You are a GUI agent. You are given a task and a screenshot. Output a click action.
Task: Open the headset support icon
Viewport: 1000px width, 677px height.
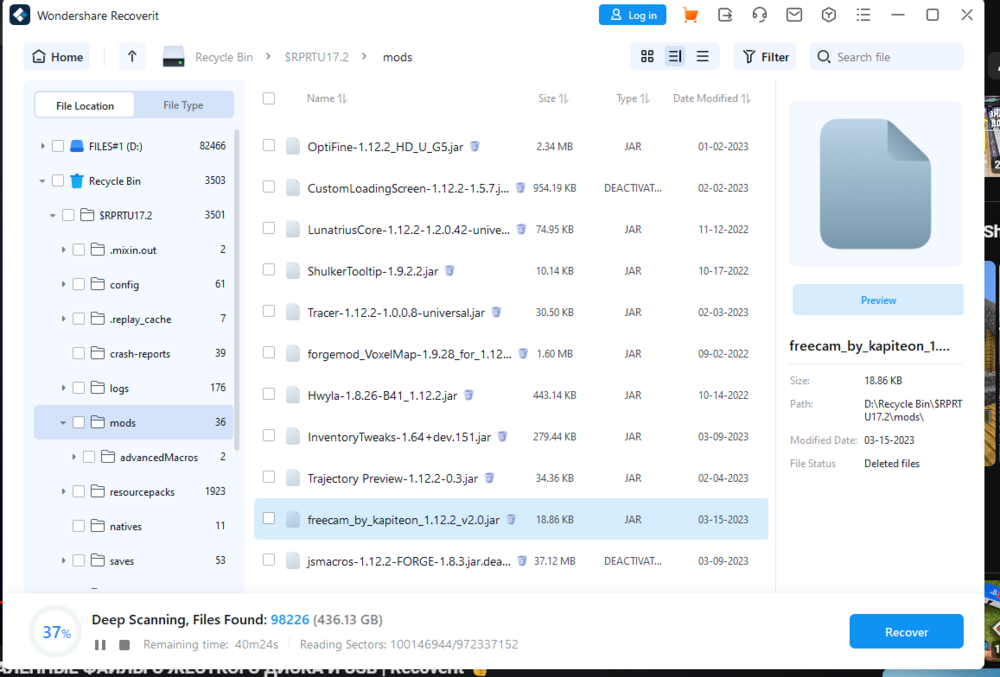pyautogui.click(x=760, y=15)
